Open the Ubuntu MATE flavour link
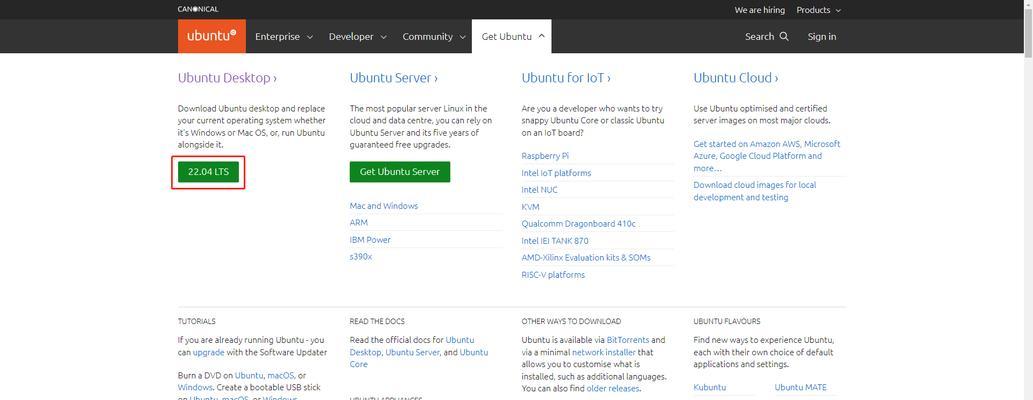This screenshot has height=400, width=1033. (x=800, y=387)
